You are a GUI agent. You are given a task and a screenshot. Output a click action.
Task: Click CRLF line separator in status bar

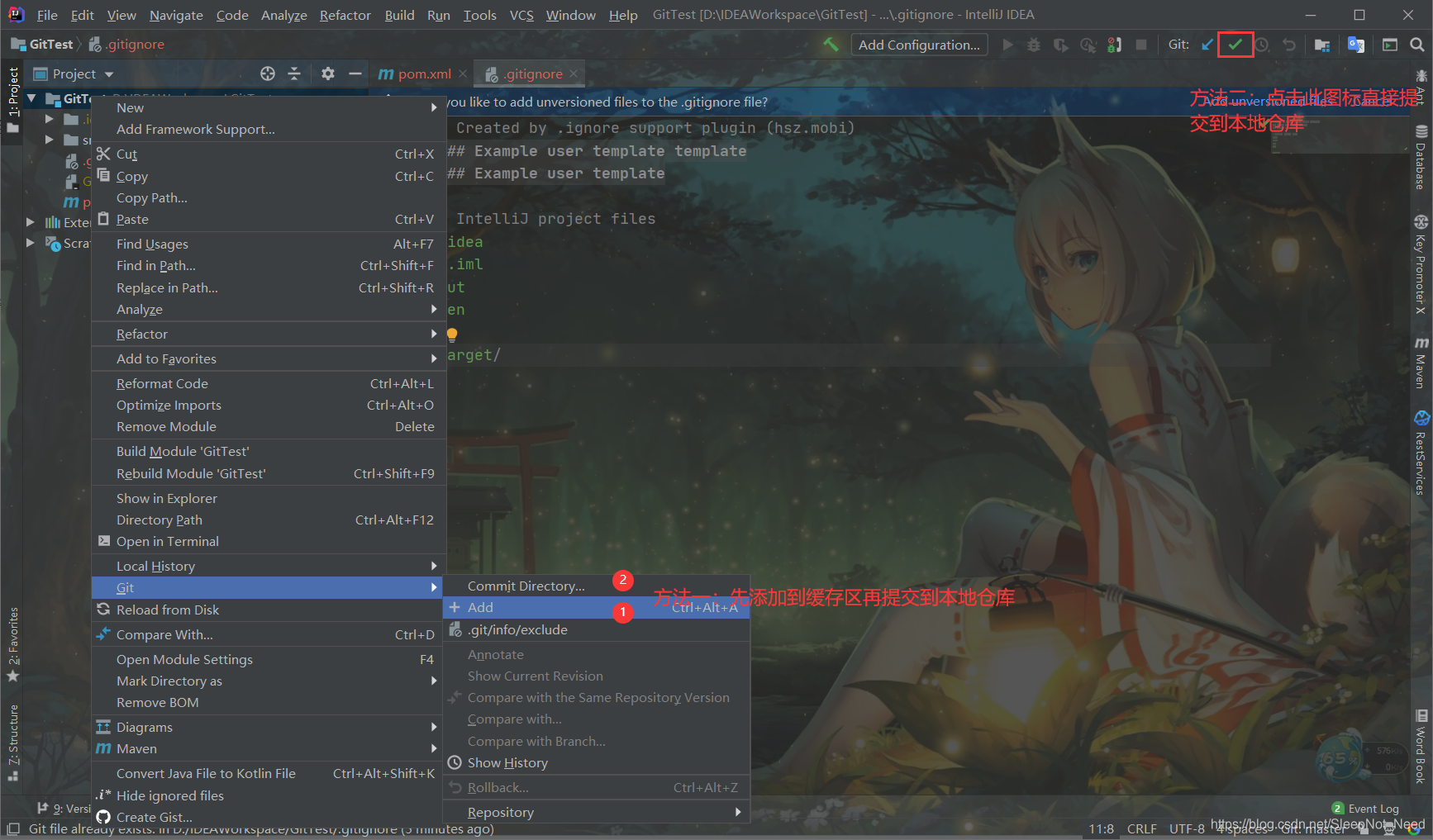[1141, 828]
